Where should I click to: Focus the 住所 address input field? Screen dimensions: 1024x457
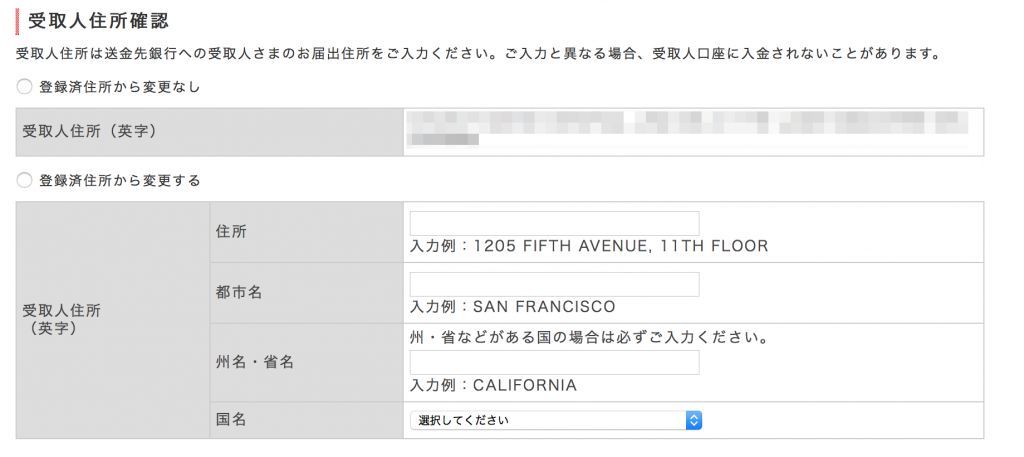click(x=554, y=223)
